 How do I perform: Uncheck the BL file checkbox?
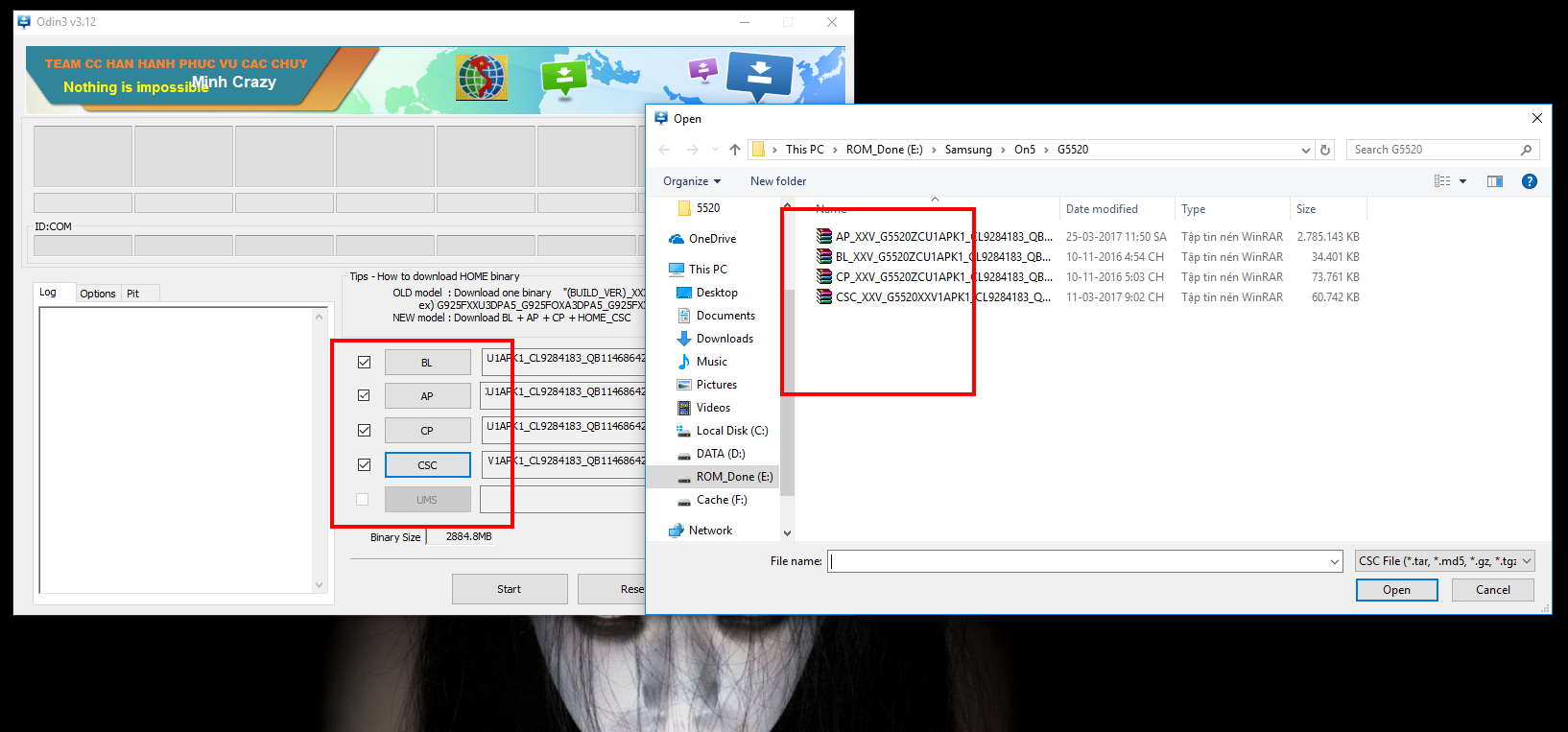point(364,362)
